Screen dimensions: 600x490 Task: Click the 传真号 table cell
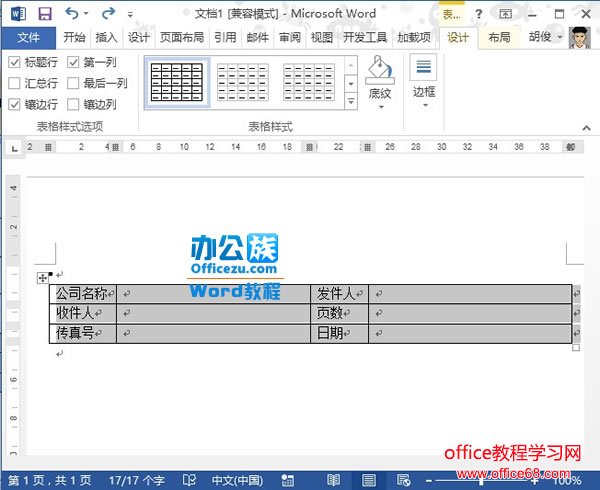pos(83,334)
